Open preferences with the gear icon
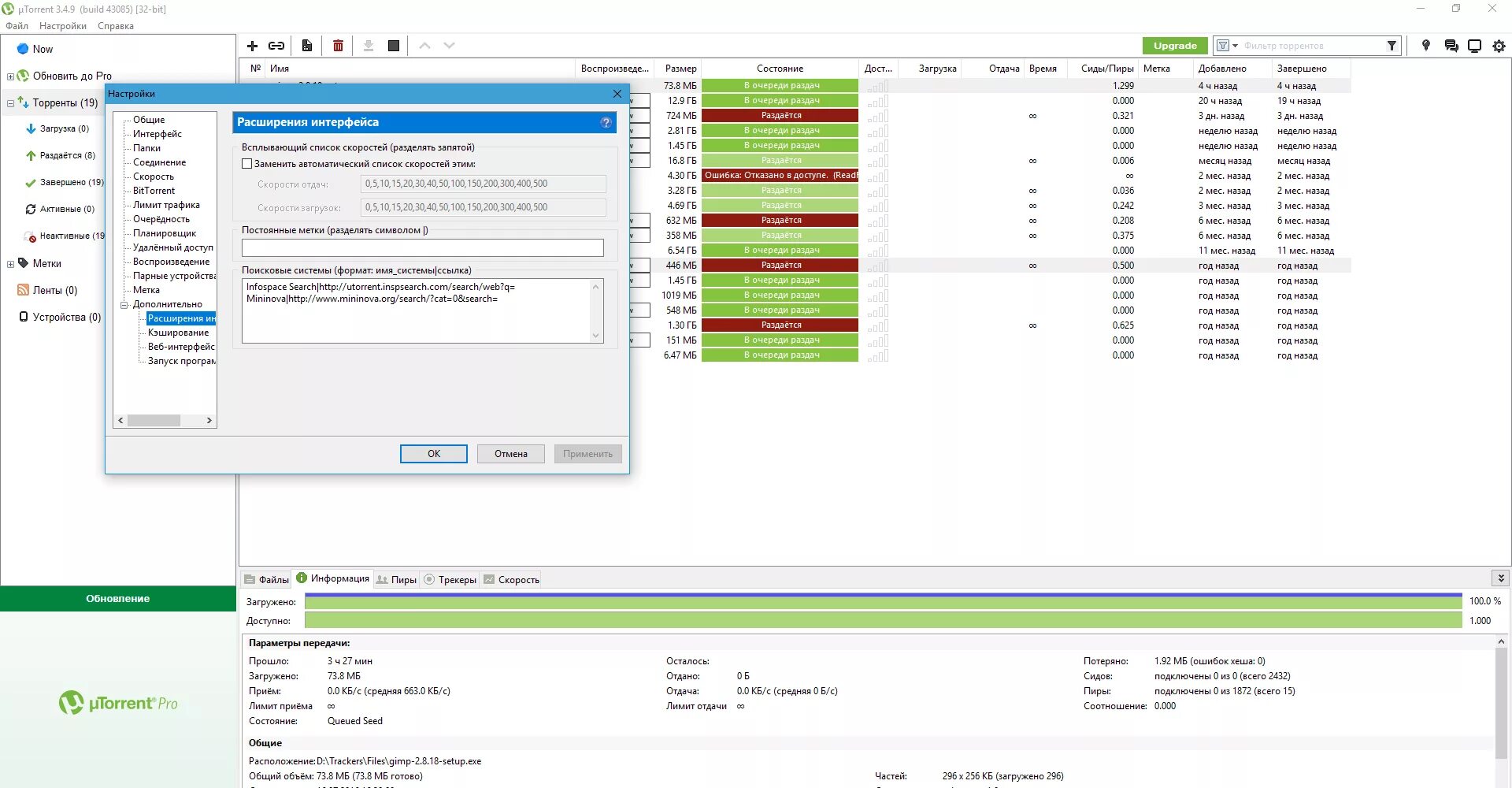This screenshot has height=788, width=1512. pos(1499,46)
